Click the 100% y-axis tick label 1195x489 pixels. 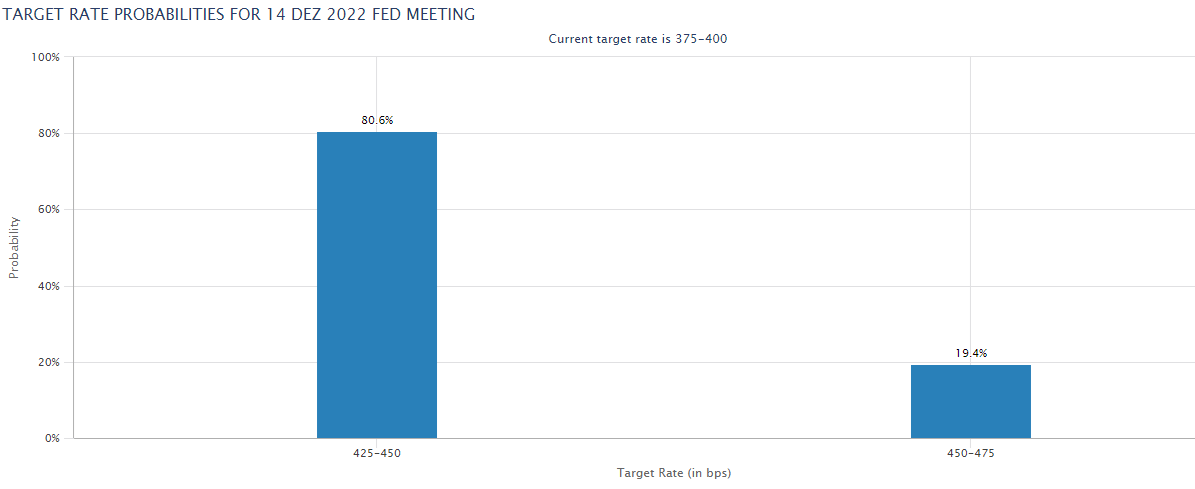pos(46,57)
